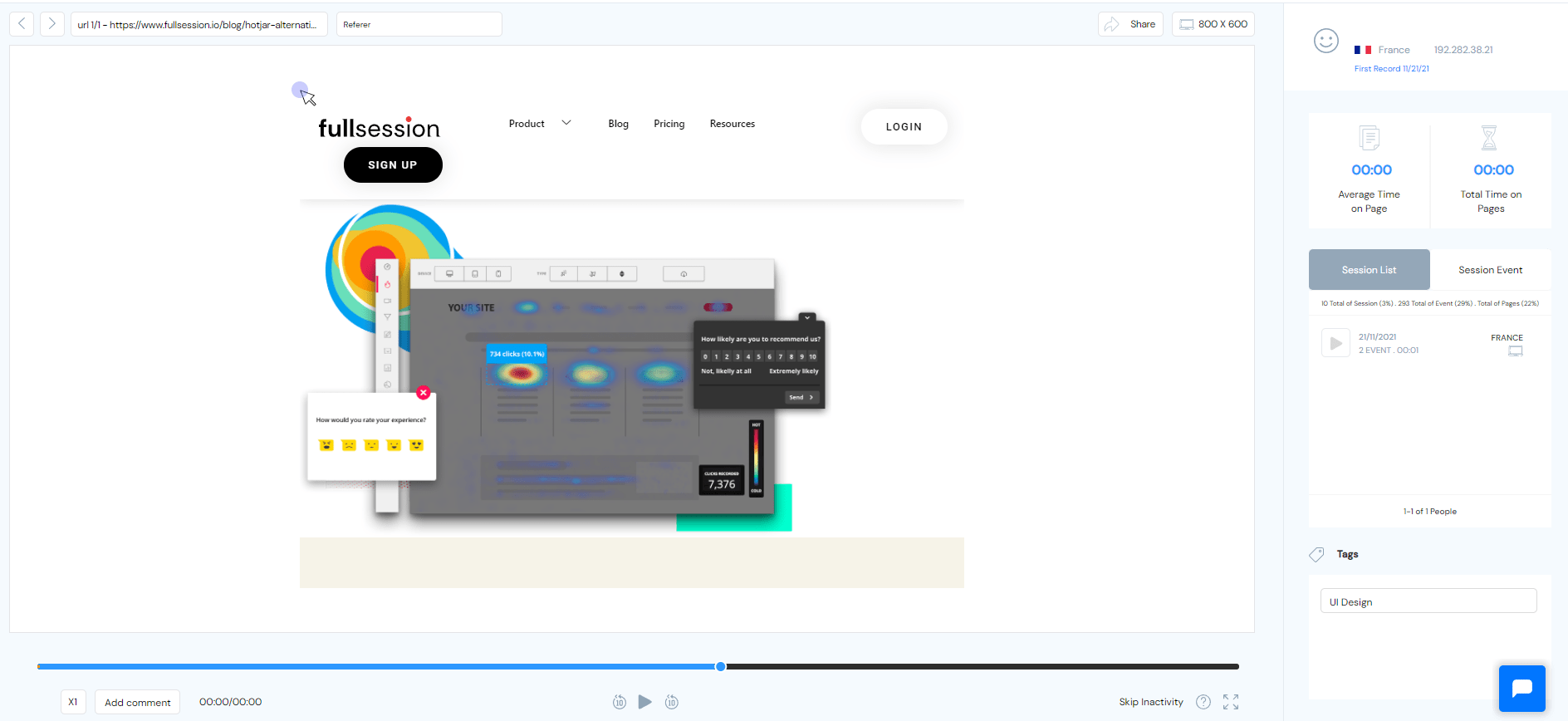Screen dimensions: 1568x721
Task: Click the UI Design tag input field
Action: click(x=1428, y=601)
